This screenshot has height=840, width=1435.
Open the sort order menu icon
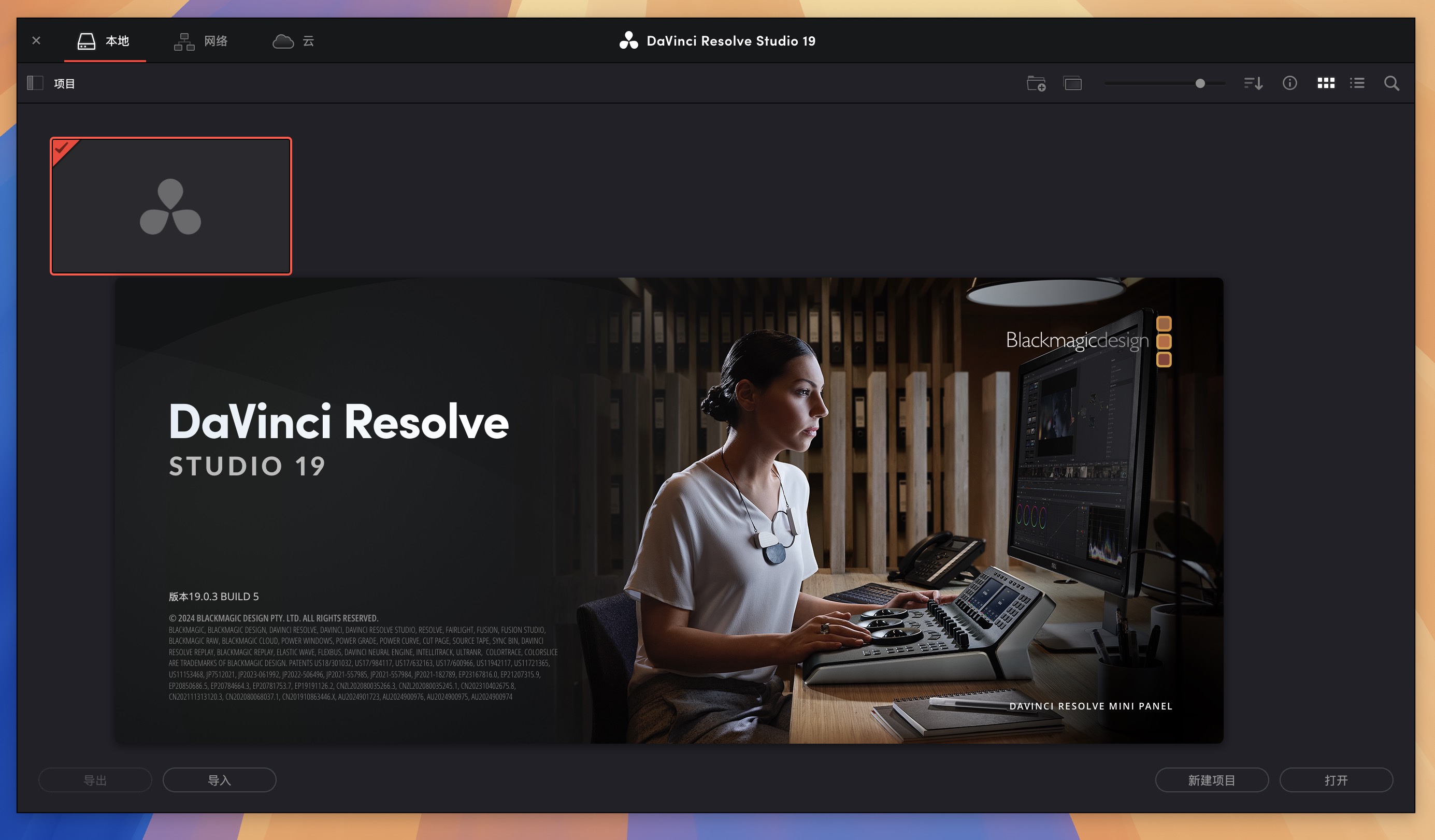[x=1253, y=84]
